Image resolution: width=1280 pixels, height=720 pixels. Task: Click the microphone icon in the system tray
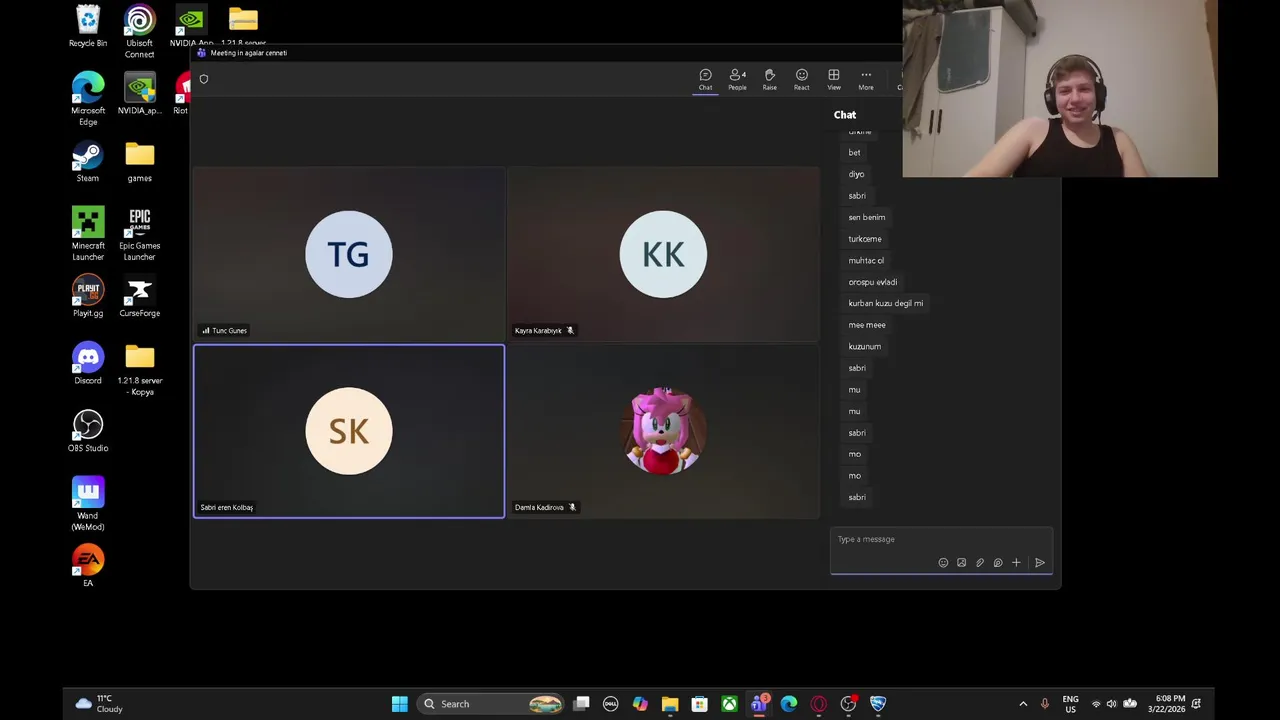pos(1045,704)
